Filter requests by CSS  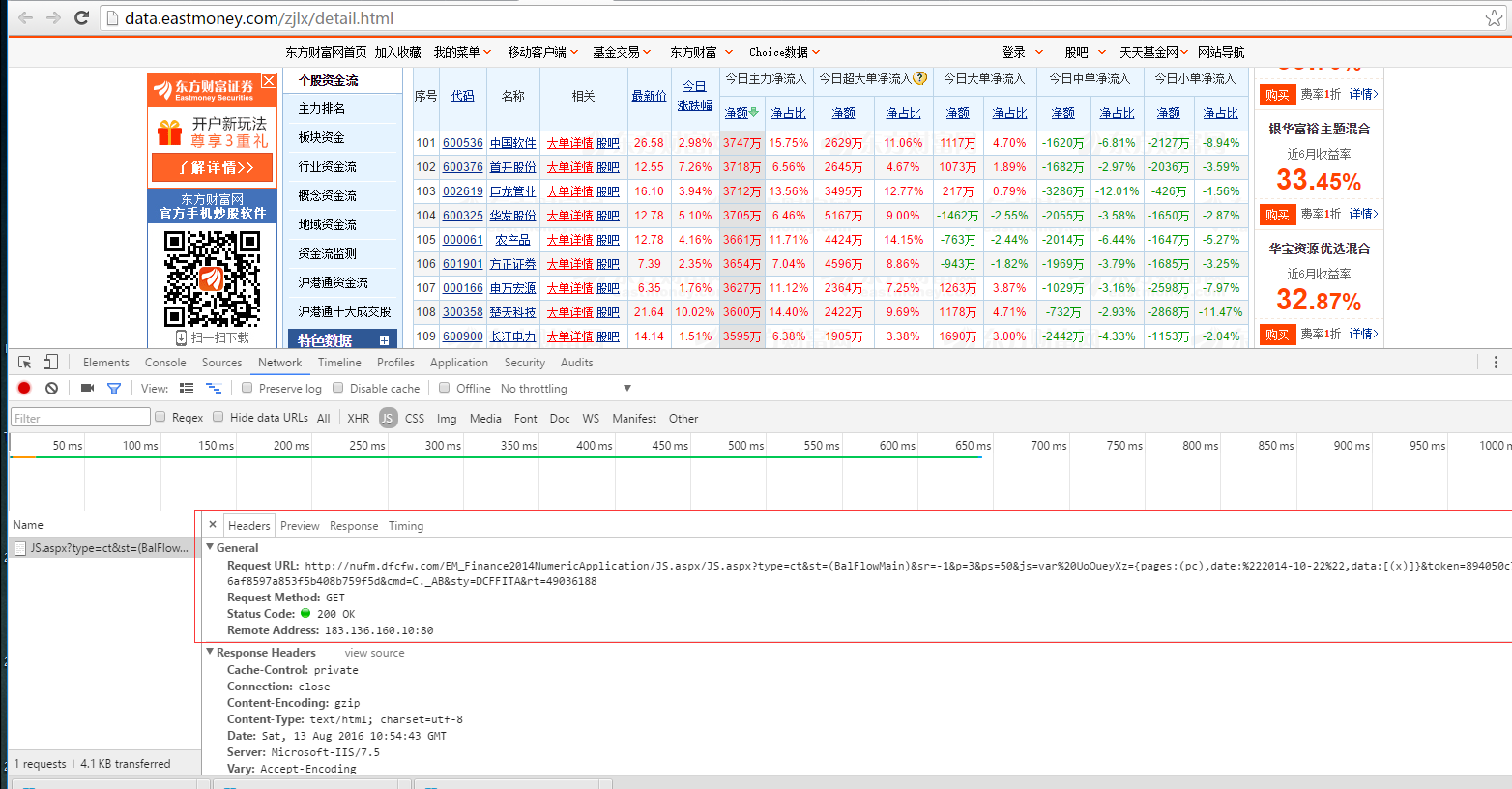[415, 418]
